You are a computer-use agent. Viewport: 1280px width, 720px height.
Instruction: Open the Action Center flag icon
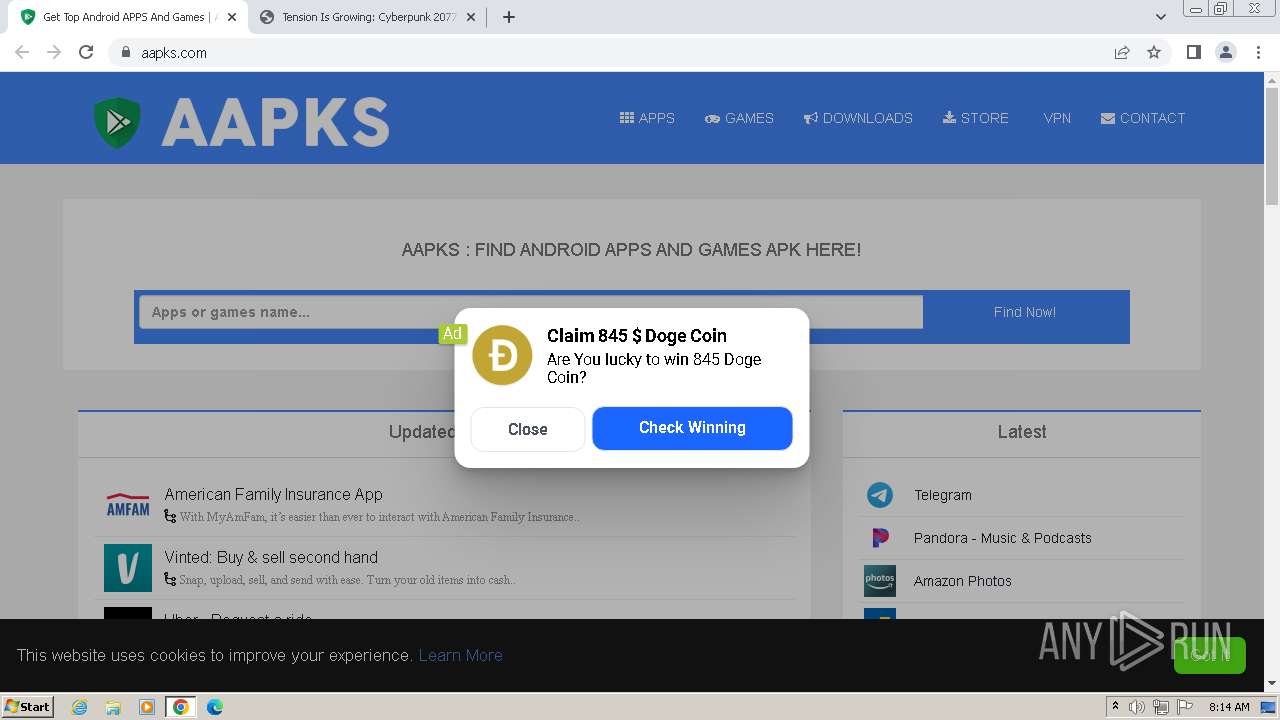pyautogui.click(x=1184, y=707)
